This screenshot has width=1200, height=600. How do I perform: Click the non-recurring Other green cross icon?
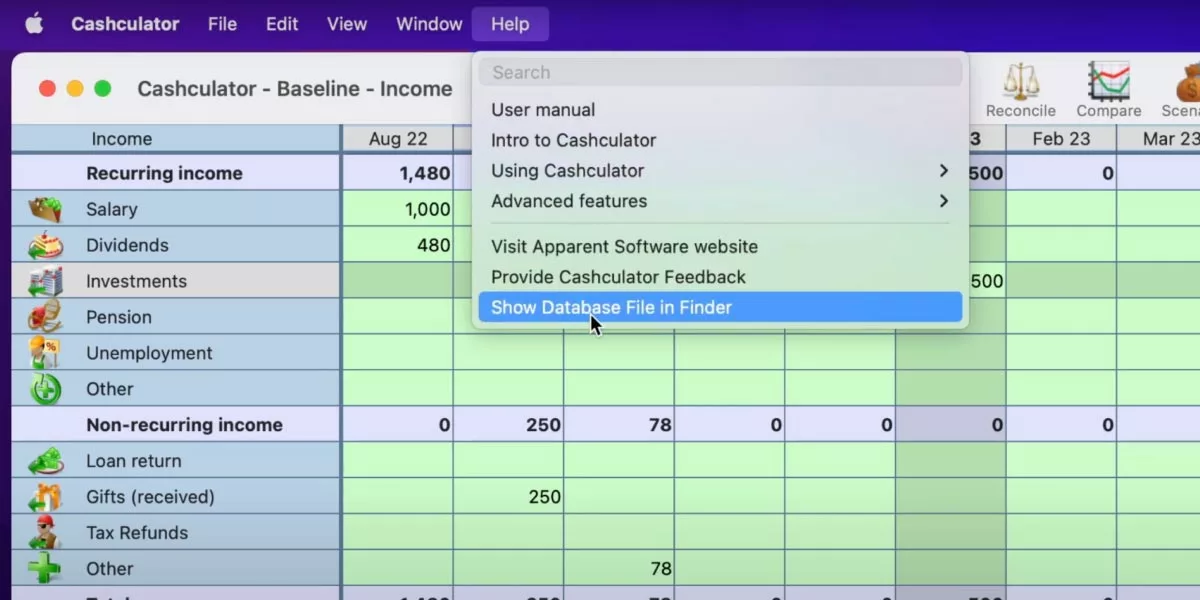point(45,569)
